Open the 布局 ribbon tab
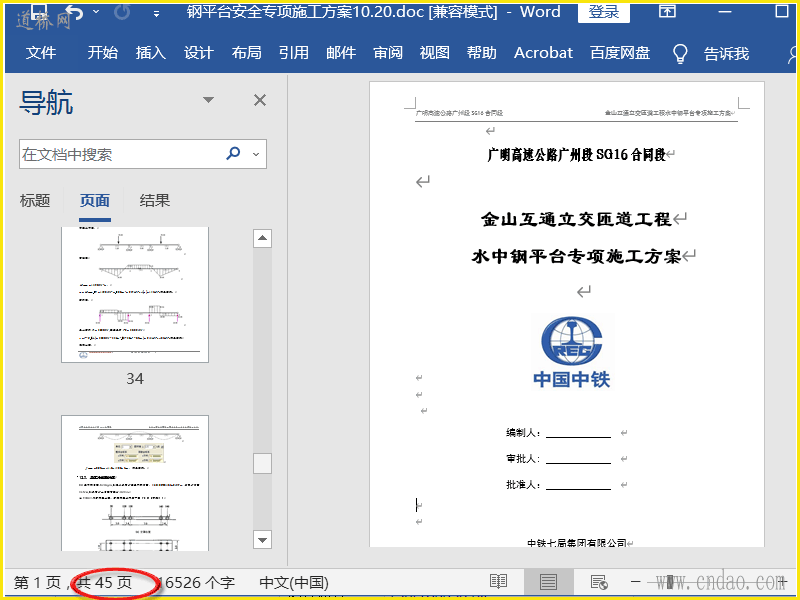This screenshot has height=600, width=800. click(246, 53)
